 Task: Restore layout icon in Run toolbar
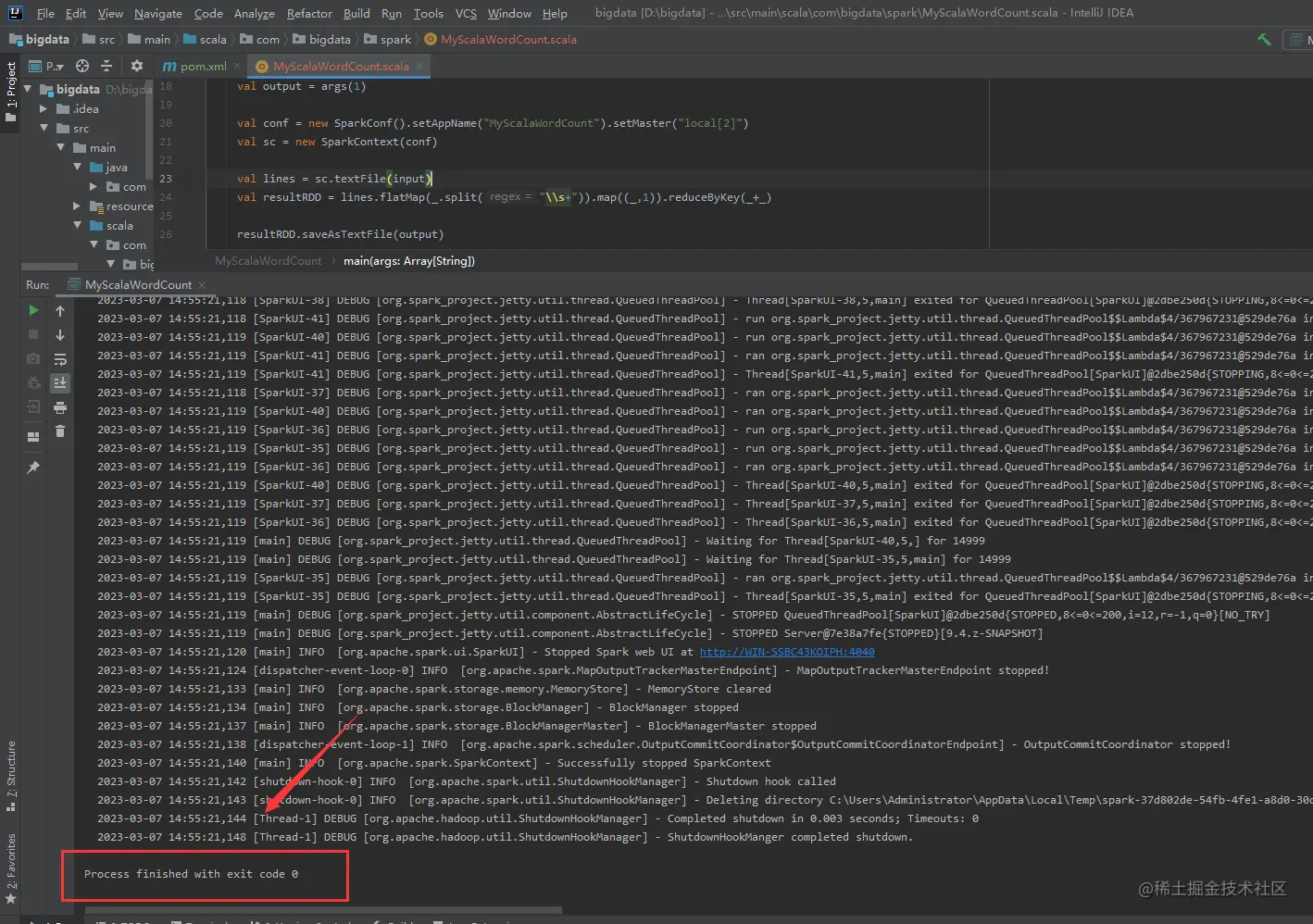tap(33, 436)
